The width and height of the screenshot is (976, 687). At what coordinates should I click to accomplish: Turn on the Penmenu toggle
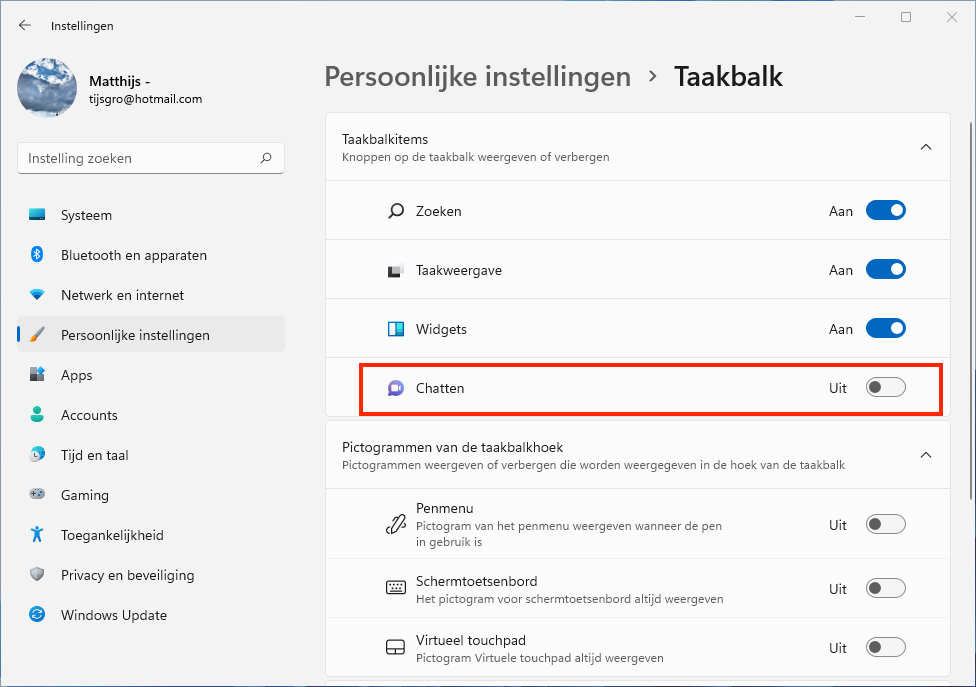tap(885, 525)
